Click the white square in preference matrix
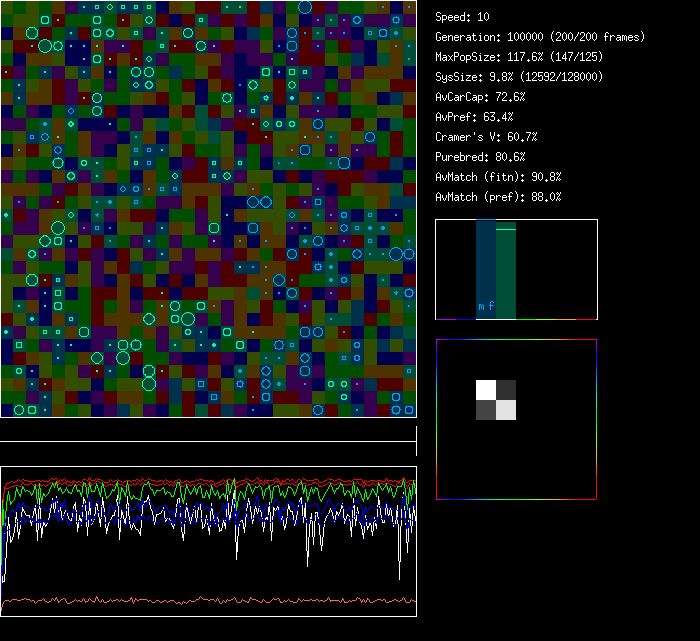This screenshot has height=641, width=700. coord(486,390)
